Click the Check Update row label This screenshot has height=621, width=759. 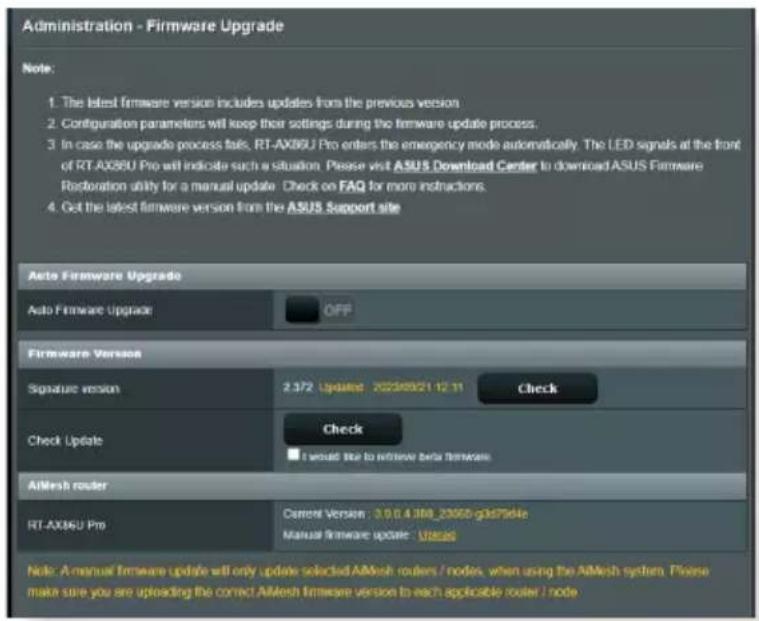point(65,440)
